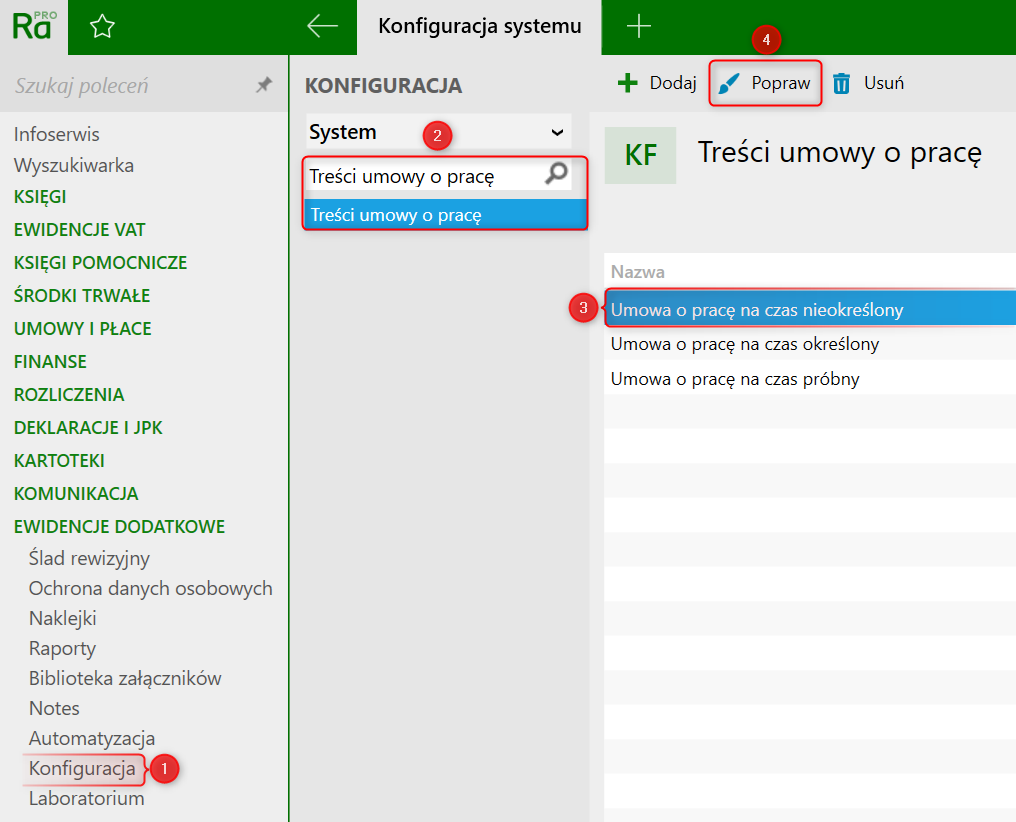The height and width of the screenshot is (822, 1016).
Task: Click the magnifier search icon
Action: pos(557,174)
